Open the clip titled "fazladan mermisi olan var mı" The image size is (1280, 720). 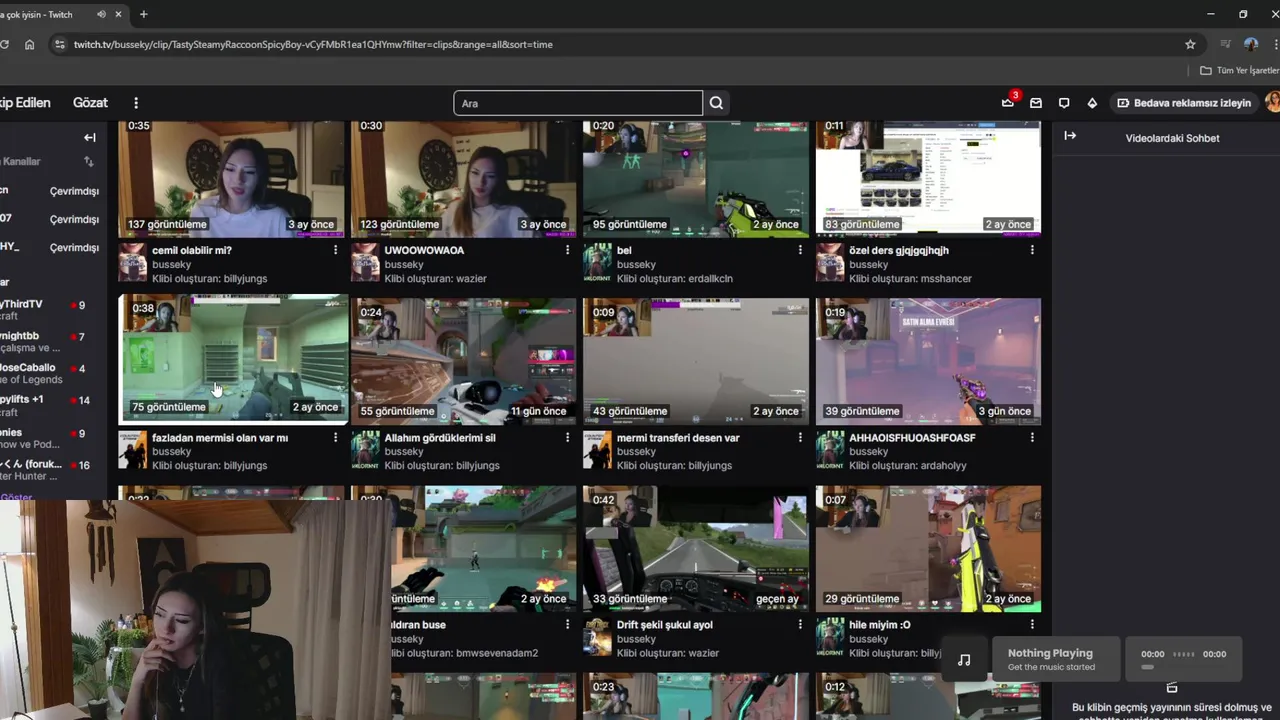[220, 438]
